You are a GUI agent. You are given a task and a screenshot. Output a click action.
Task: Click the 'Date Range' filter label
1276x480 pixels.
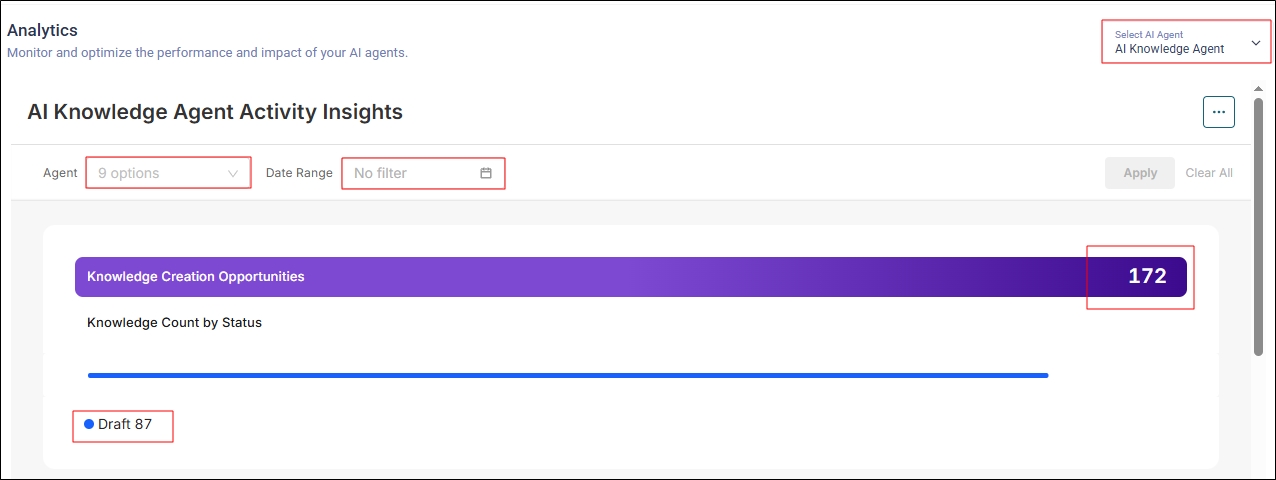[298, 173]
